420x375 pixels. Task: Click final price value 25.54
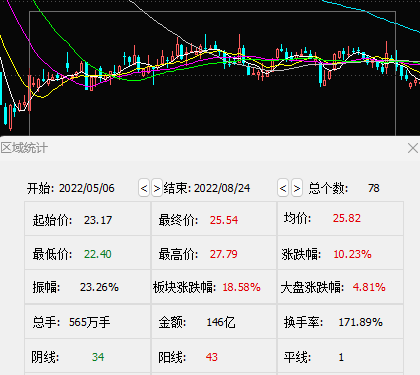point(224,220)
